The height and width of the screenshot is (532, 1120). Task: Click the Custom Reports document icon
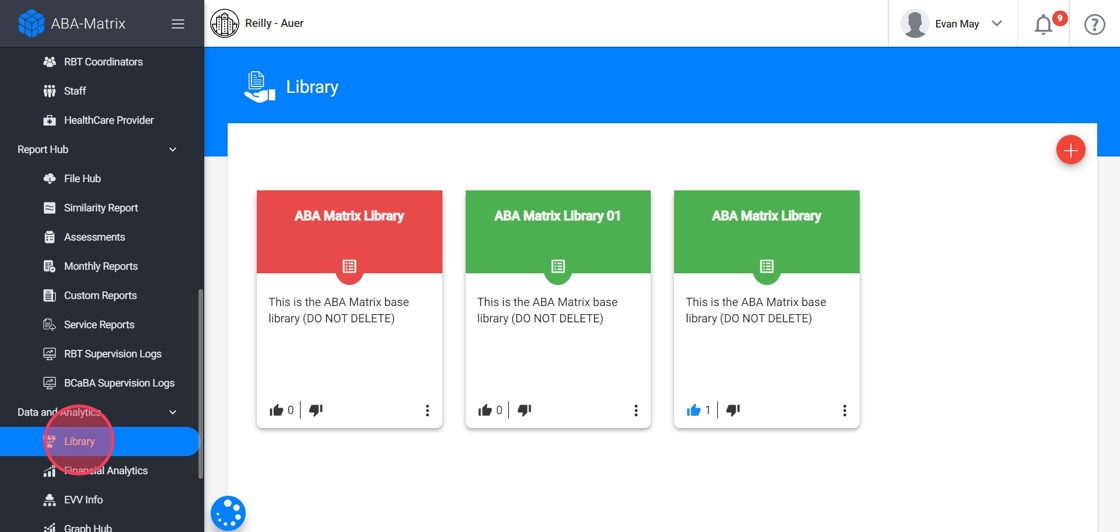pos(49,296)
